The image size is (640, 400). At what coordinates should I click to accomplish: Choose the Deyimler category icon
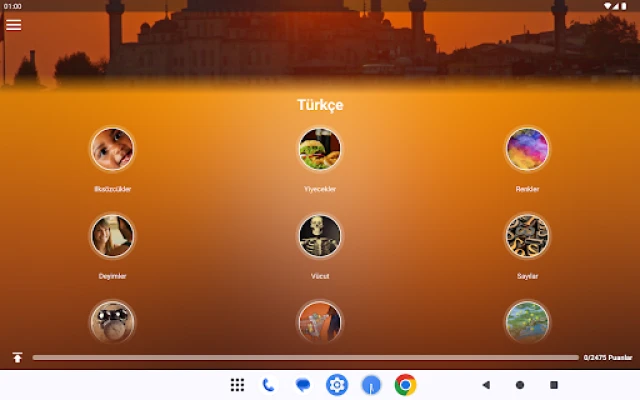(112, 236)
